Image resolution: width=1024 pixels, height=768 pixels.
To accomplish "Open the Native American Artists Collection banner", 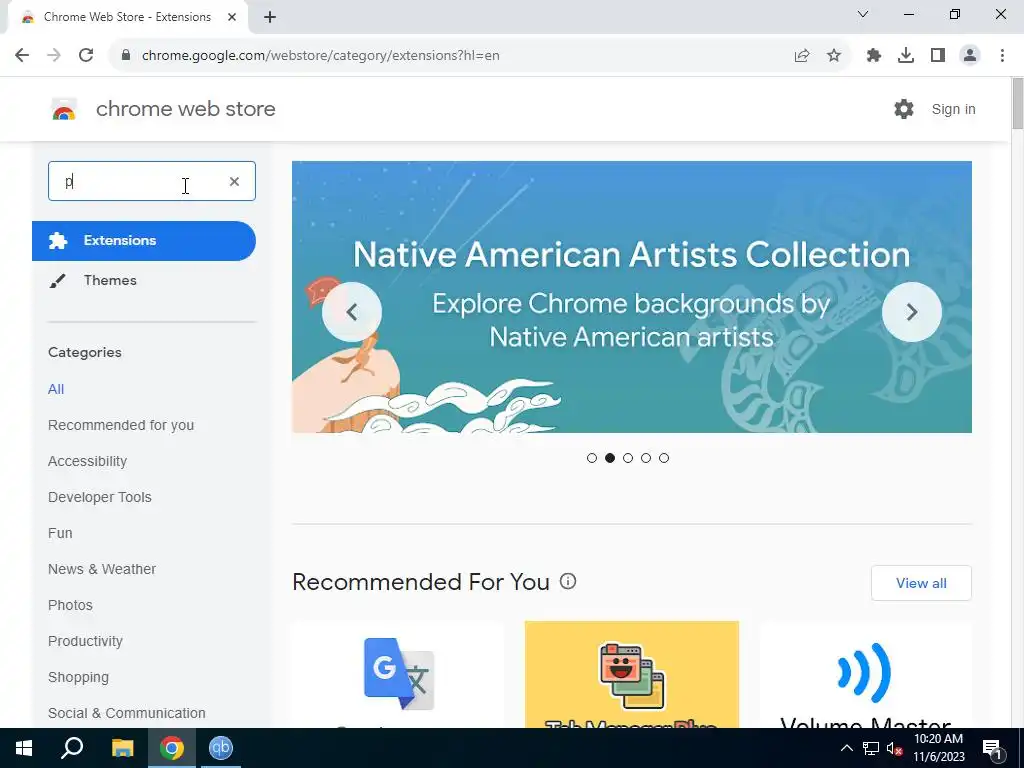I will pyautogui.click(x=632, y=297).
